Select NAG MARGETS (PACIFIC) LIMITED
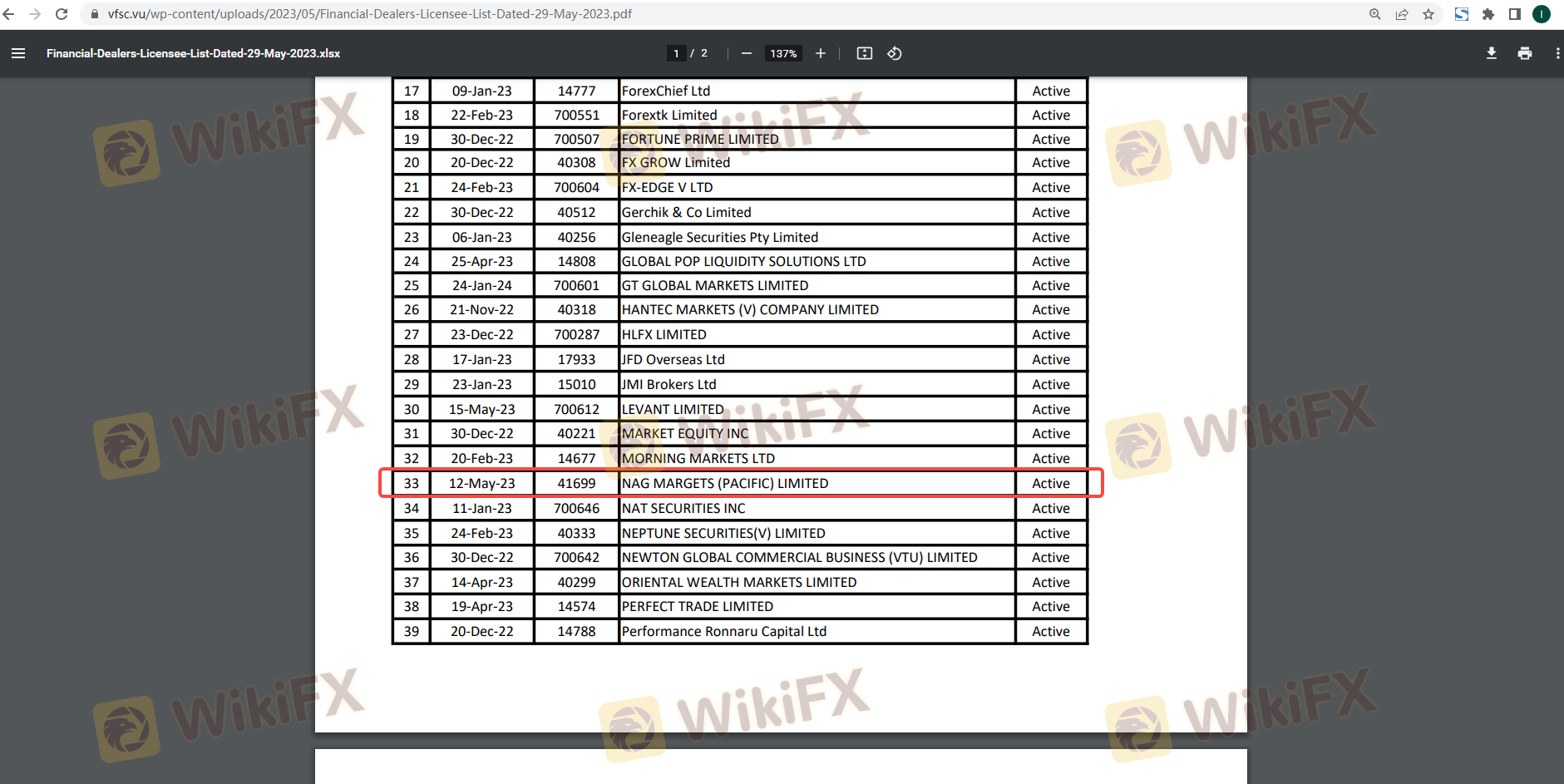This screenshot has width=1564, height=784. pyautogui.click(x=725, y=483)
